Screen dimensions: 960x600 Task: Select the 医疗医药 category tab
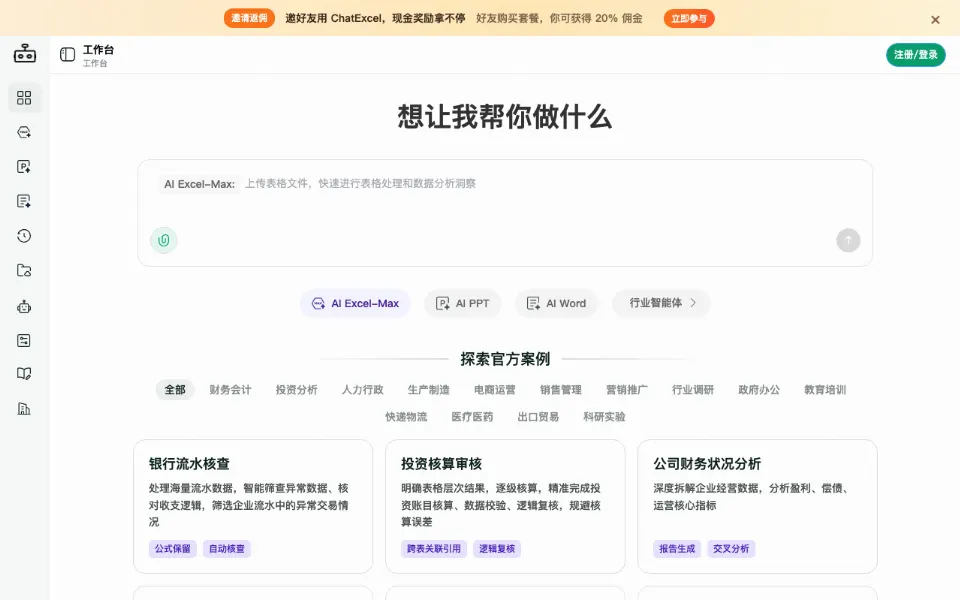[x=472, y=416]
